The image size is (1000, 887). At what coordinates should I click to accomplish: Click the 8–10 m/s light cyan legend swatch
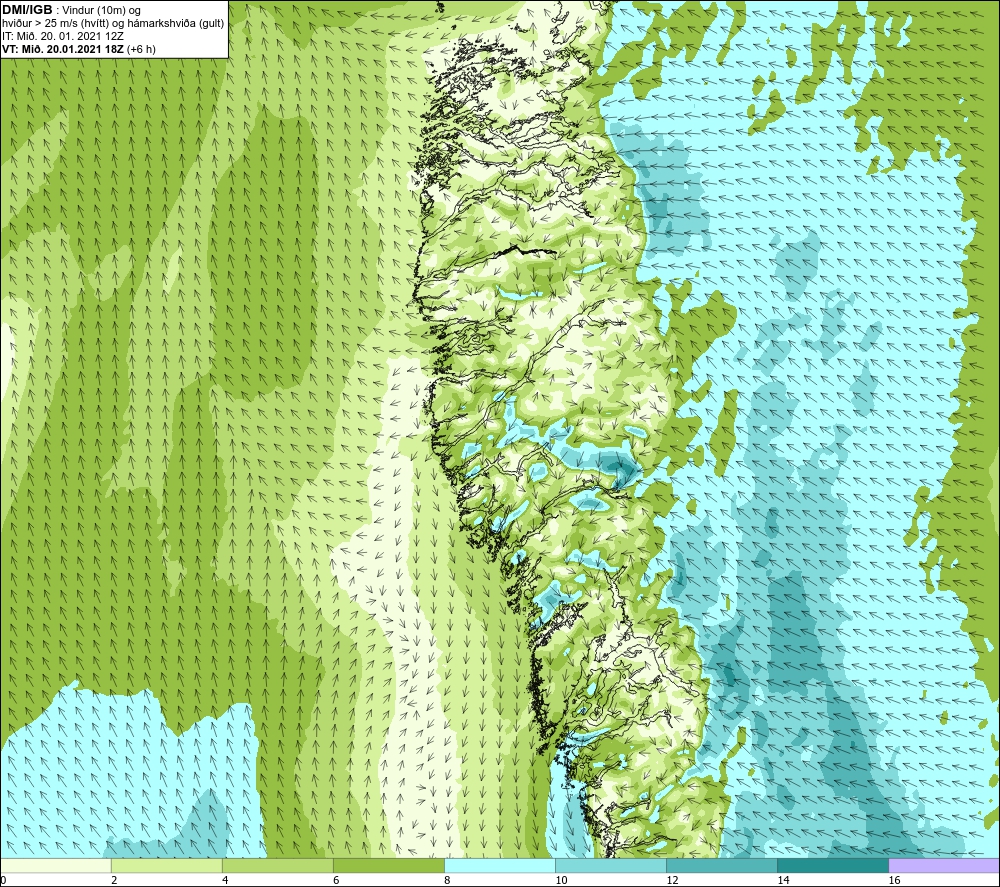tap(500, 865)
